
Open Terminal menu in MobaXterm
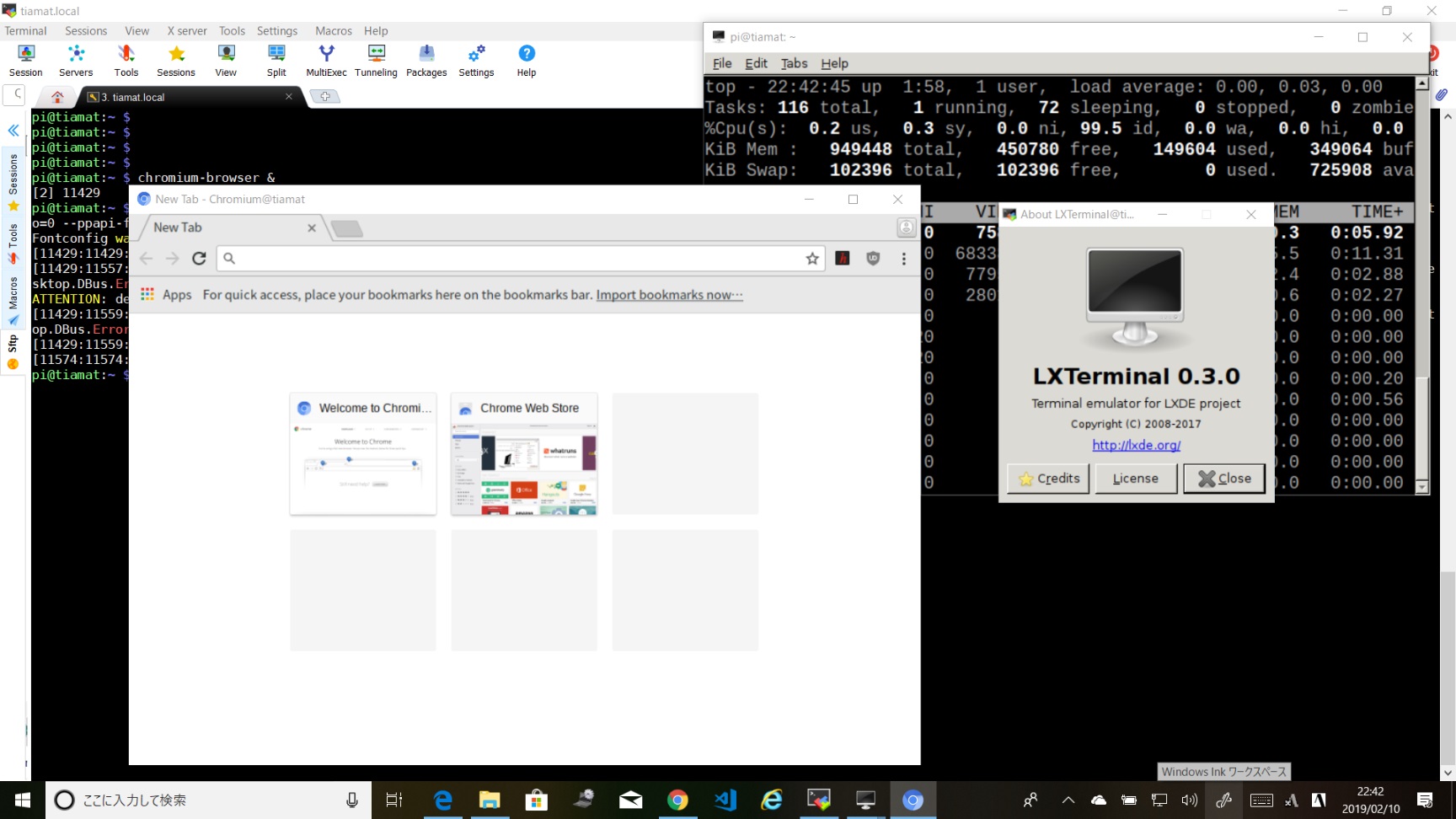point(26,31)
